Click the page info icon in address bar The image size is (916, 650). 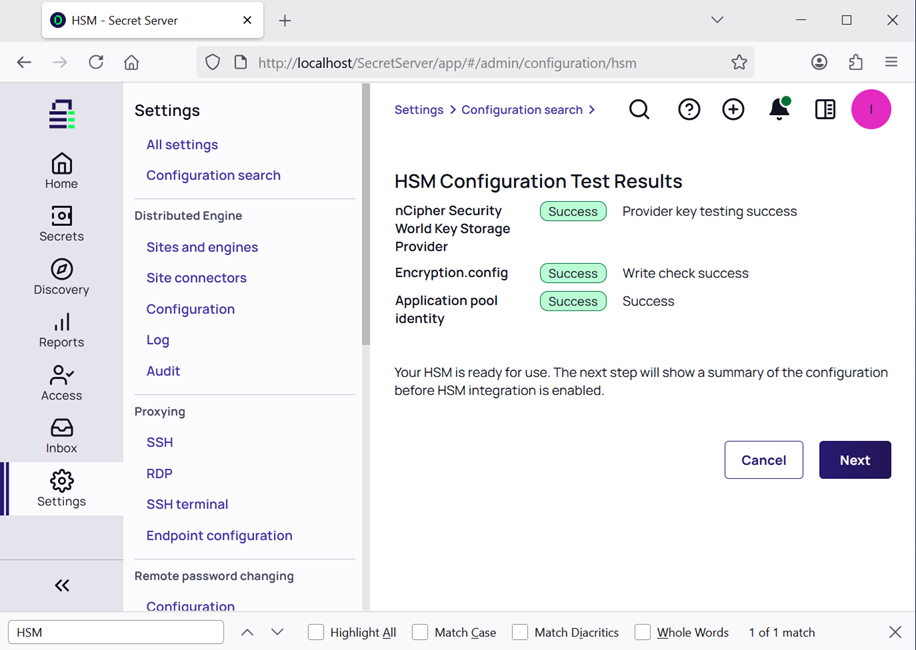(240, 62)
